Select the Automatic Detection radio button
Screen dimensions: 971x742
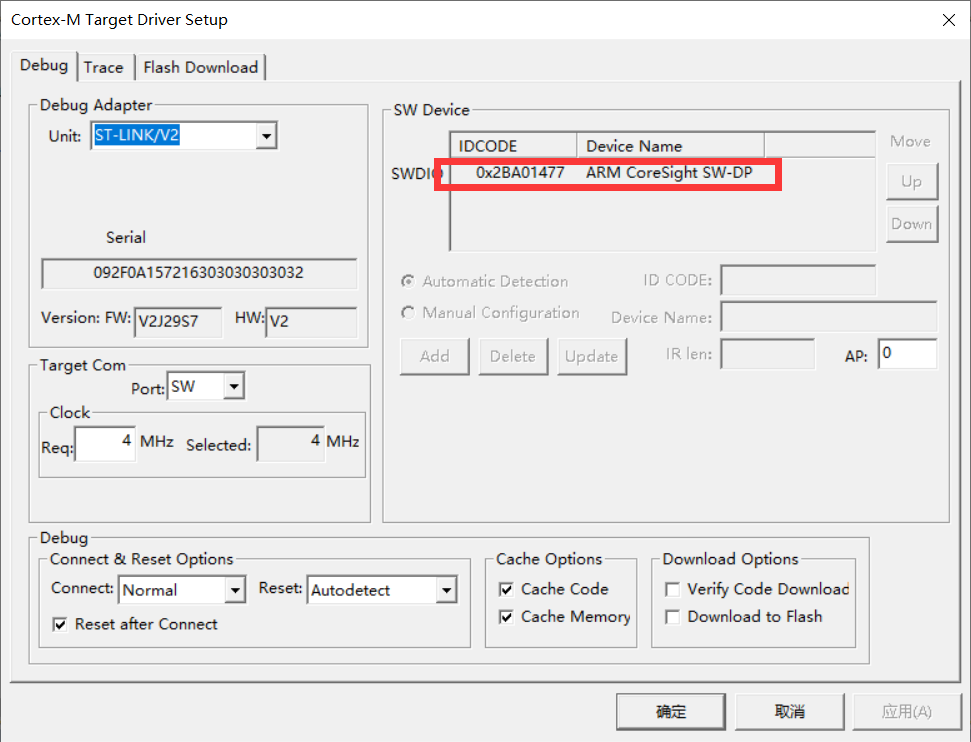tap(407, 281)
